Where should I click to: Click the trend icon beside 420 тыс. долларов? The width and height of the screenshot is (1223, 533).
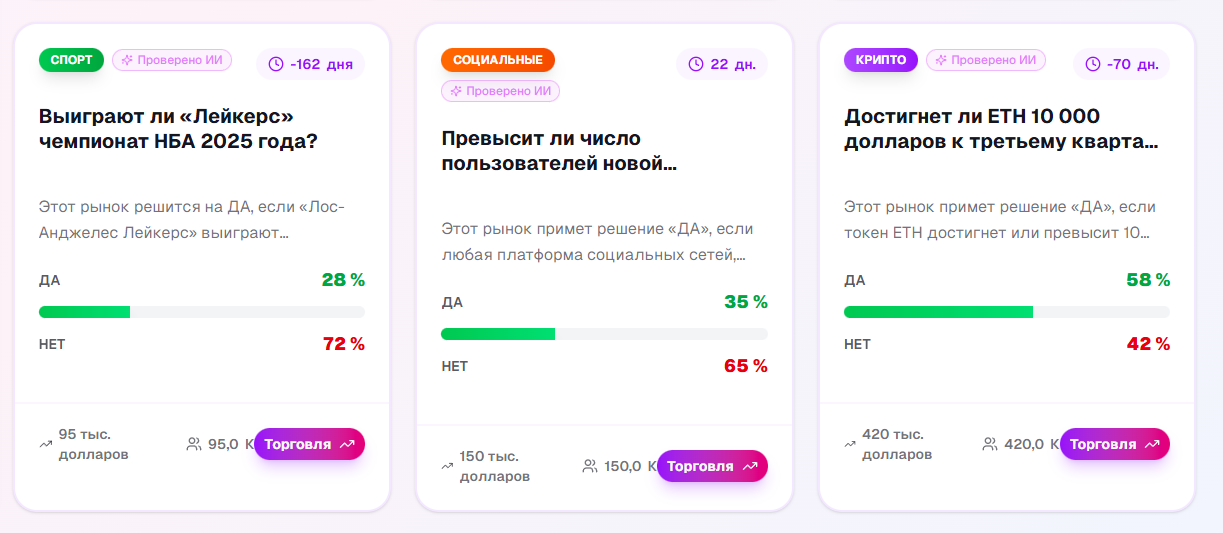850,444
